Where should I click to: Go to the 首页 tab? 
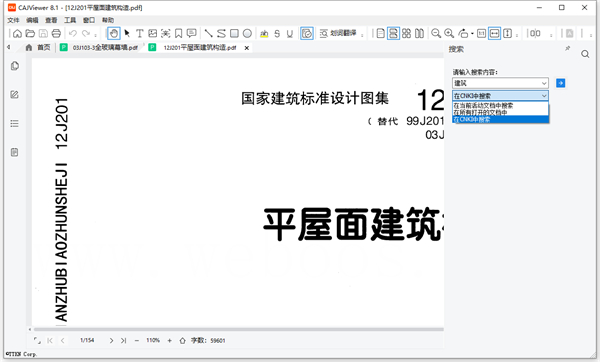pos(38,47)
